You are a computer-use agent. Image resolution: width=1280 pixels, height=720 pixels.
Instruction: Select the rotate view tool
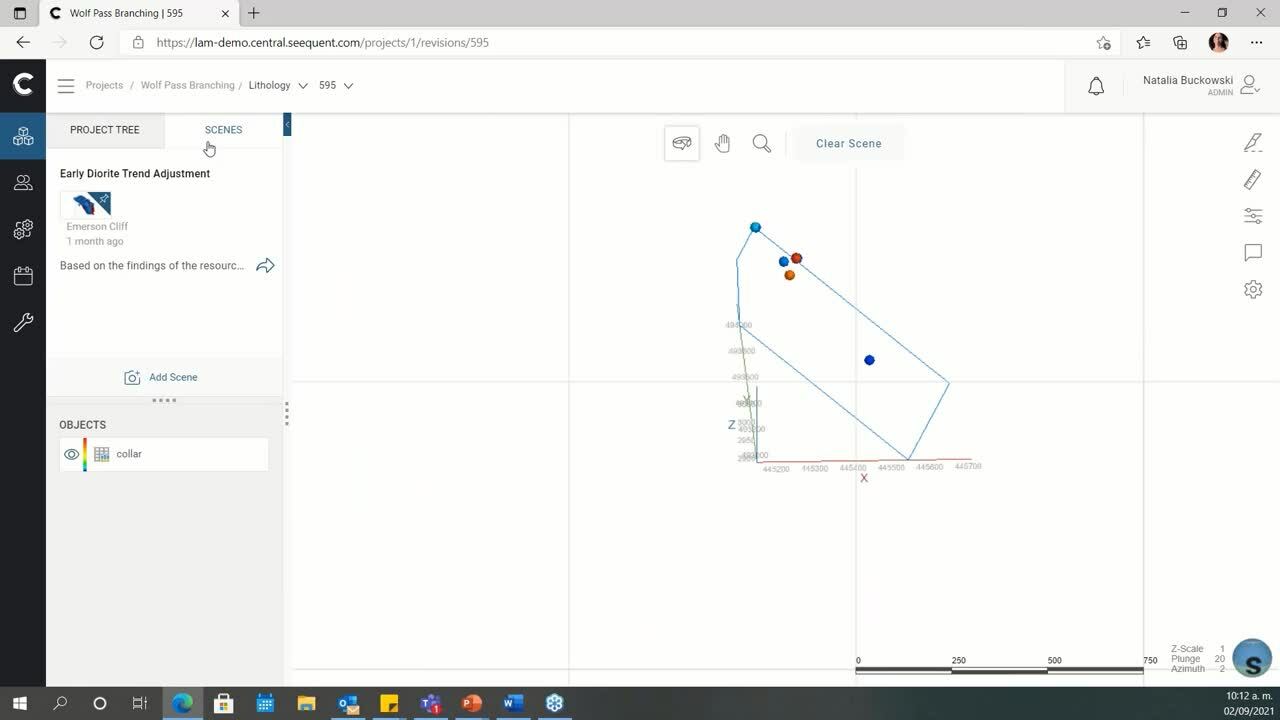[x=682, y=143]
